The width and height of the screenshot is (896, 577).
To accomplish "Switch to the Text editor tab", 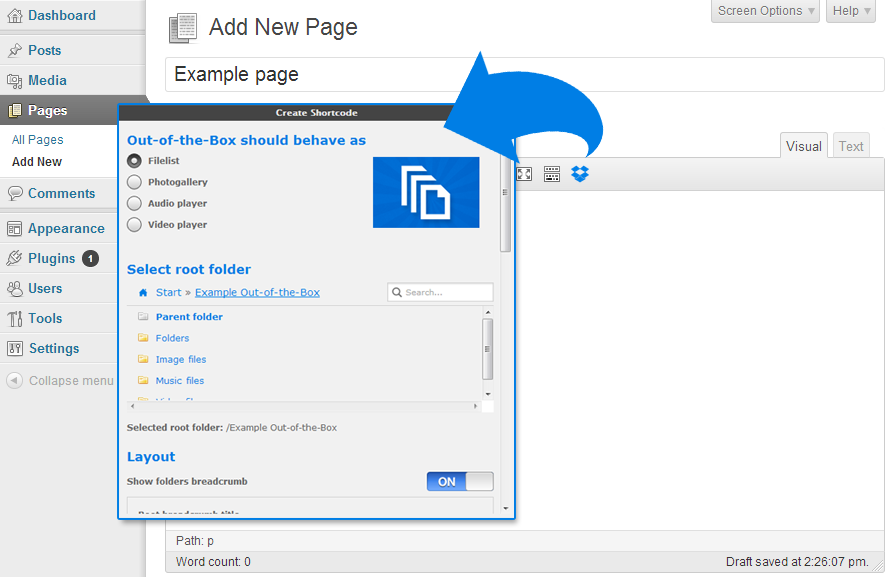I will tap(851, 146).
